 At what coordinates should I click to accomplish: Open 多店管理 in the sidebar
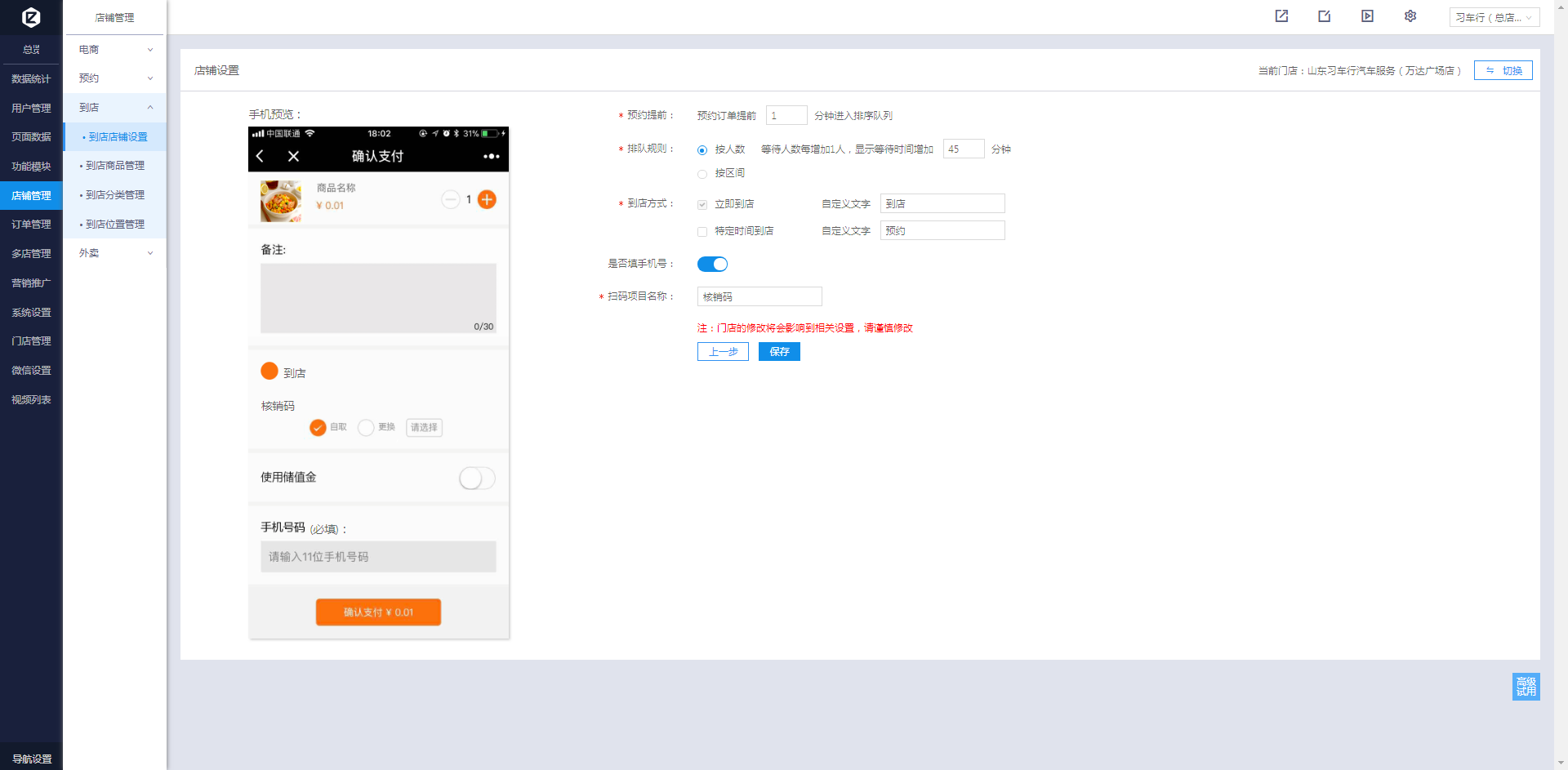tap(31, 254)
